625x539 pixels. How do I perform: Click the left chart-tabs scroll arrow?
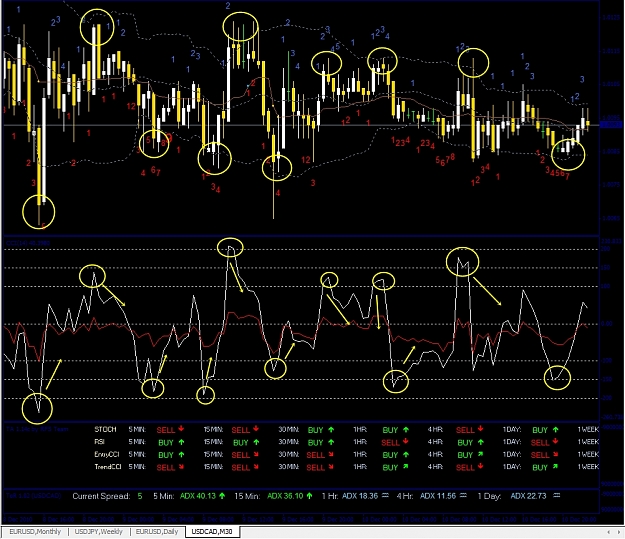click(608, 532)
